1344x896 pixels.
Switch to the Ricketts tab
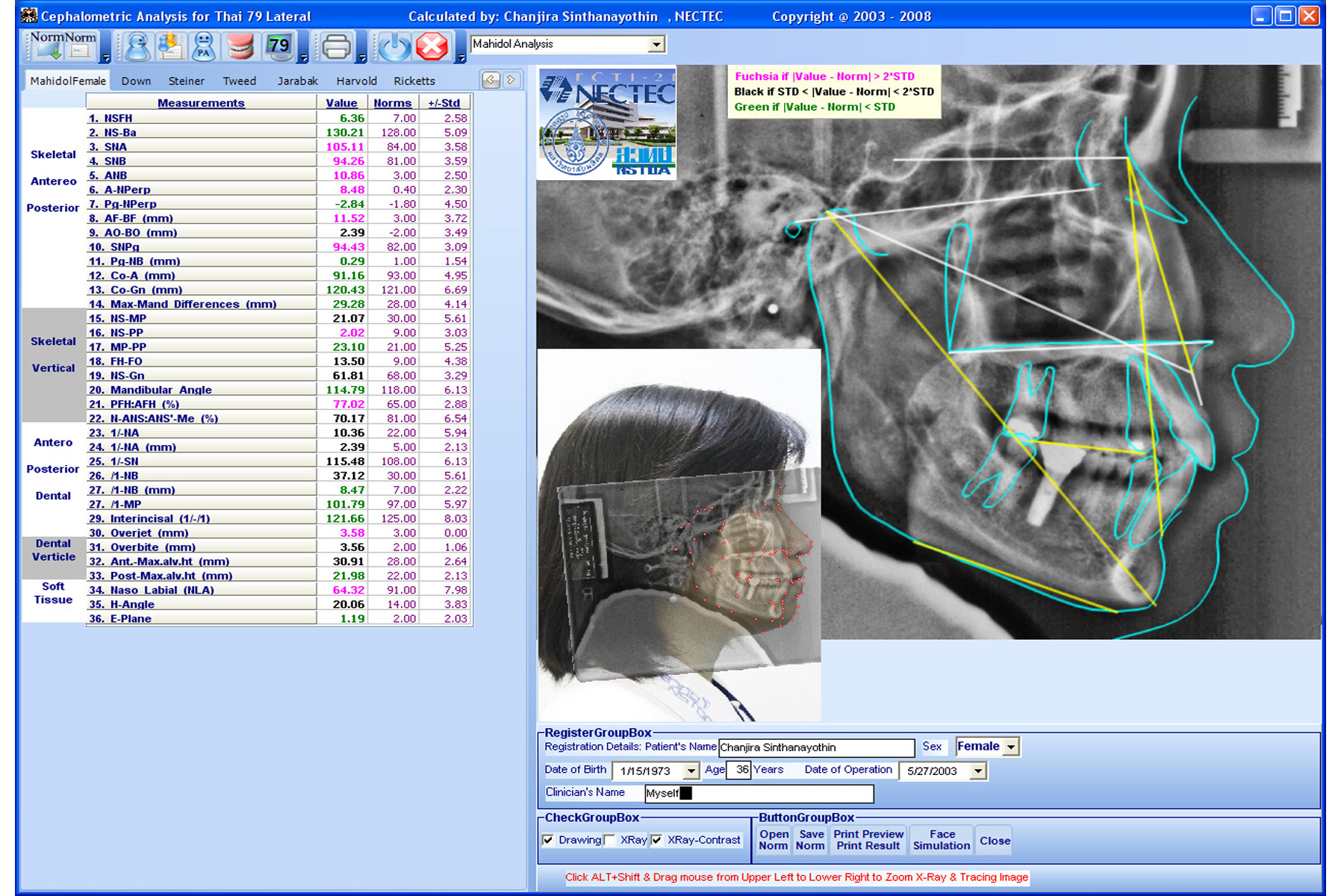pos(414,81)
